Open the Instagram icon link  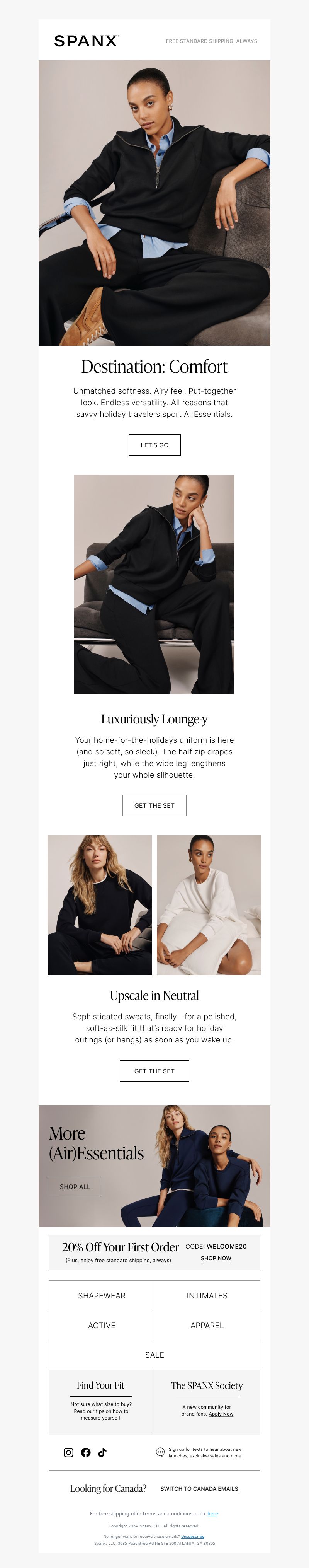click(69, 1452)
